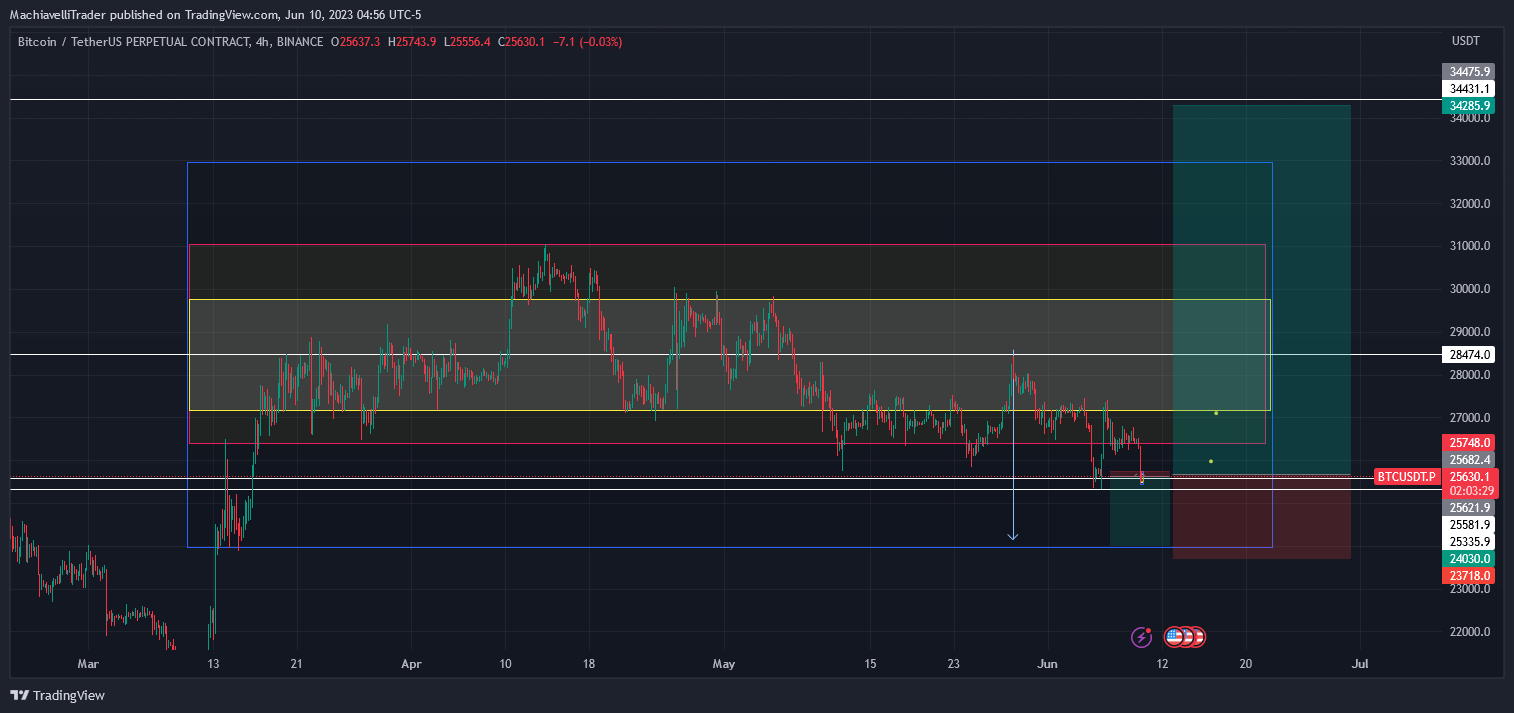Click the 30000.0 price axis tick
Viewport: 1514px width, 713px height.
[x=1469, y=289]
